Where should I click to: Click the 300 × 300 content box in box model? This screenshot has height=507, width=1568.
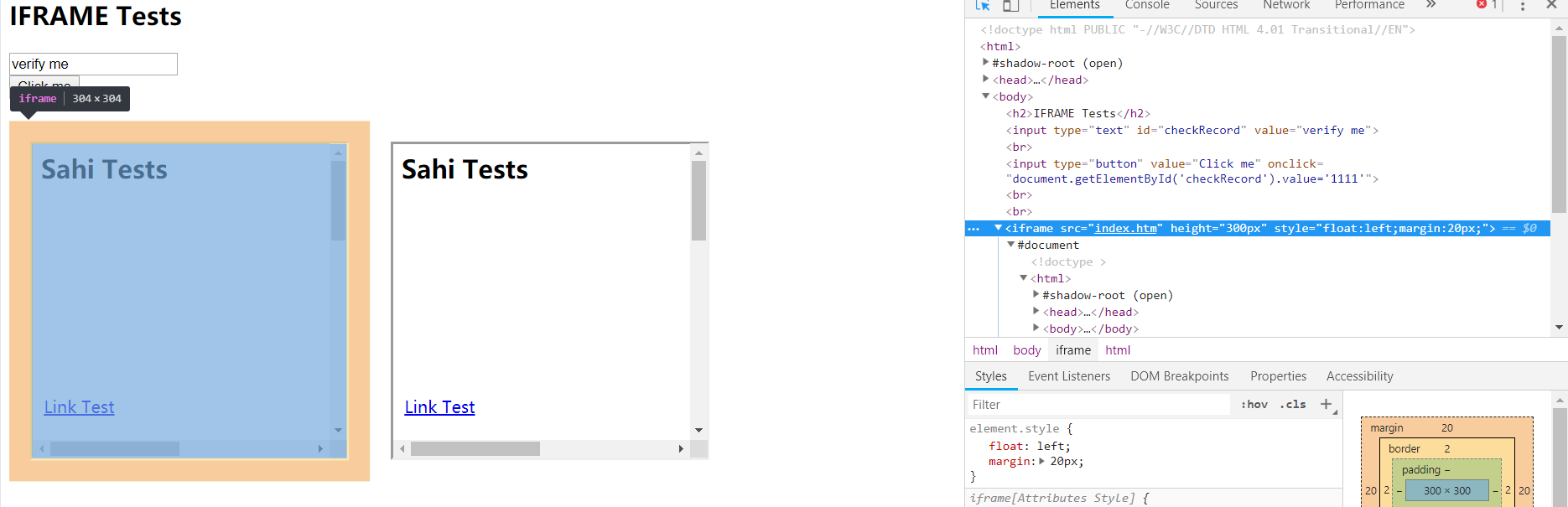coord(1447,490)
